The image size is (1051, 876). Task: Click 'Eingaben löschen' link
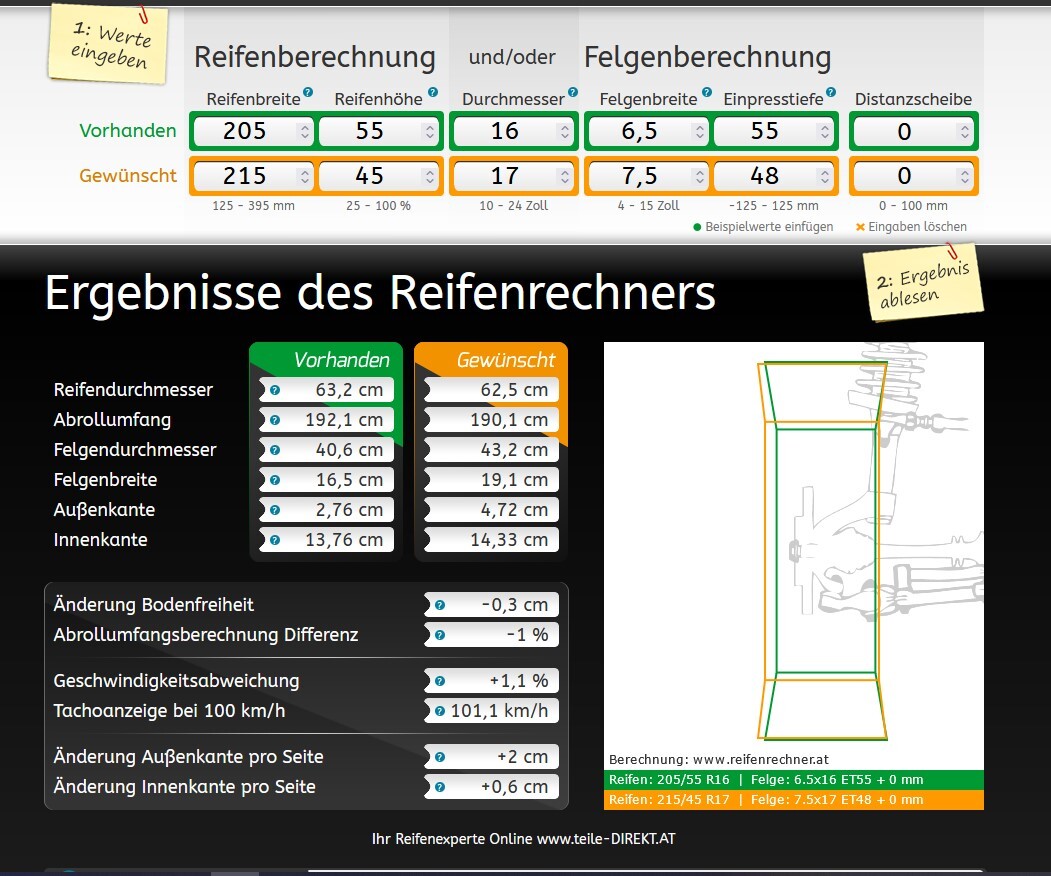[916, 227]
